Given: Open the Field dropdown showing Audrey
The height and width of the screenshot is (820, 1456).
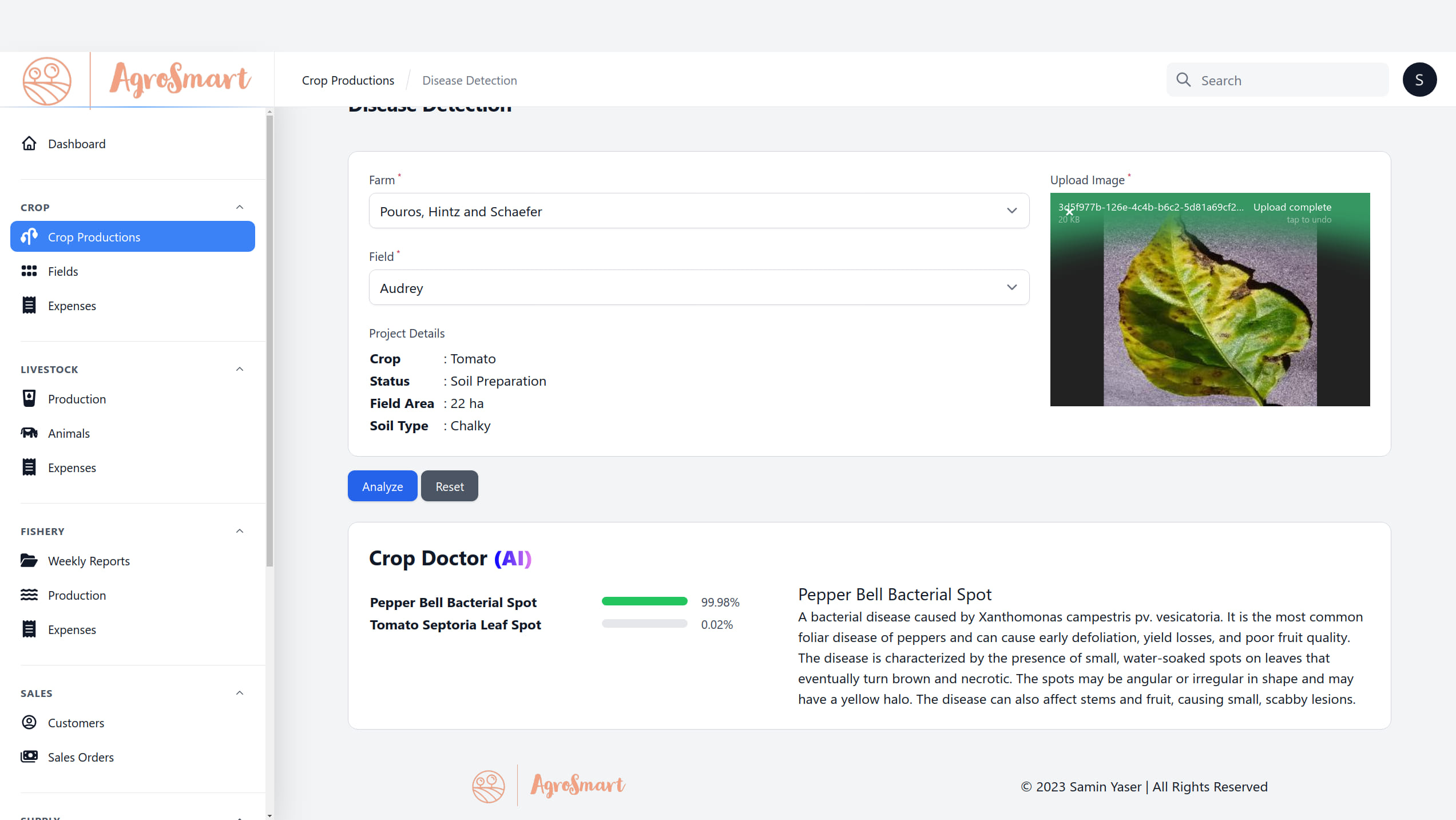Looking at the screenshot, I should click(699, 288).
